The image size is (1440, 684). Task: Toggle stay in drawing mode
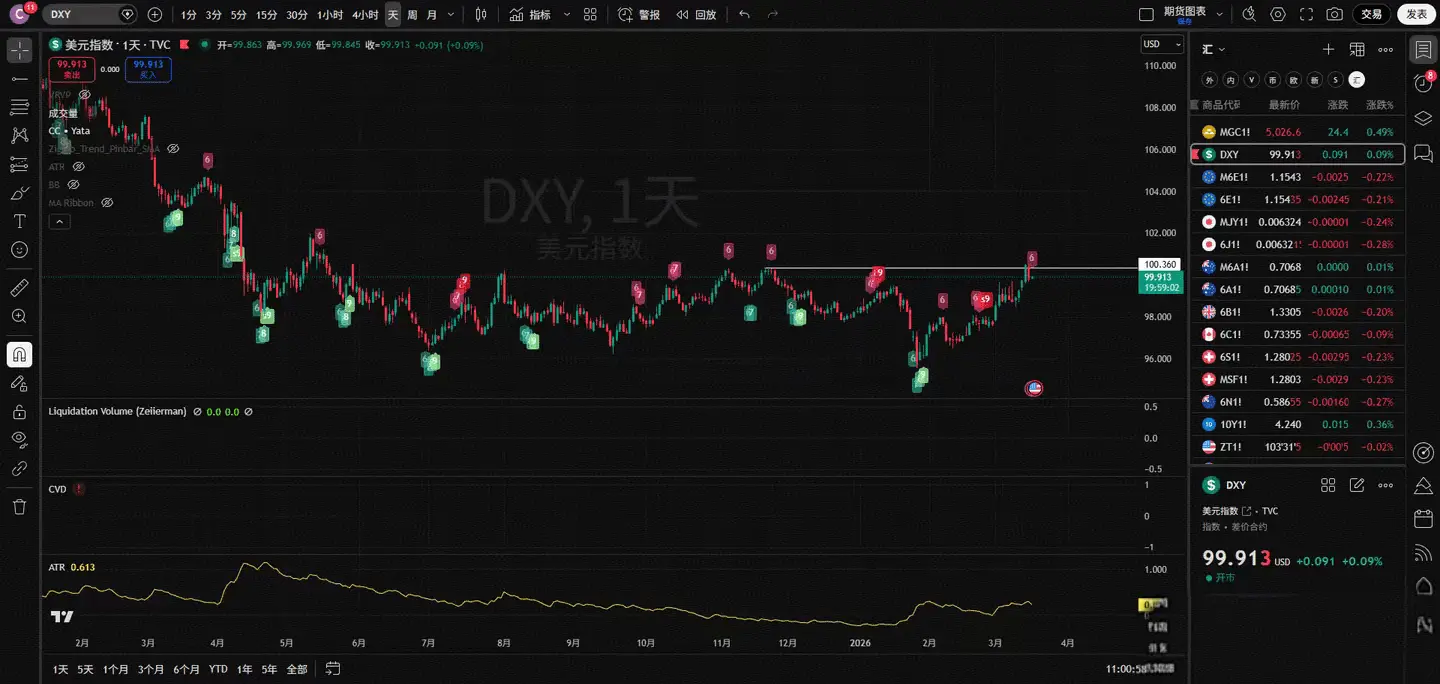click(19, 383)
